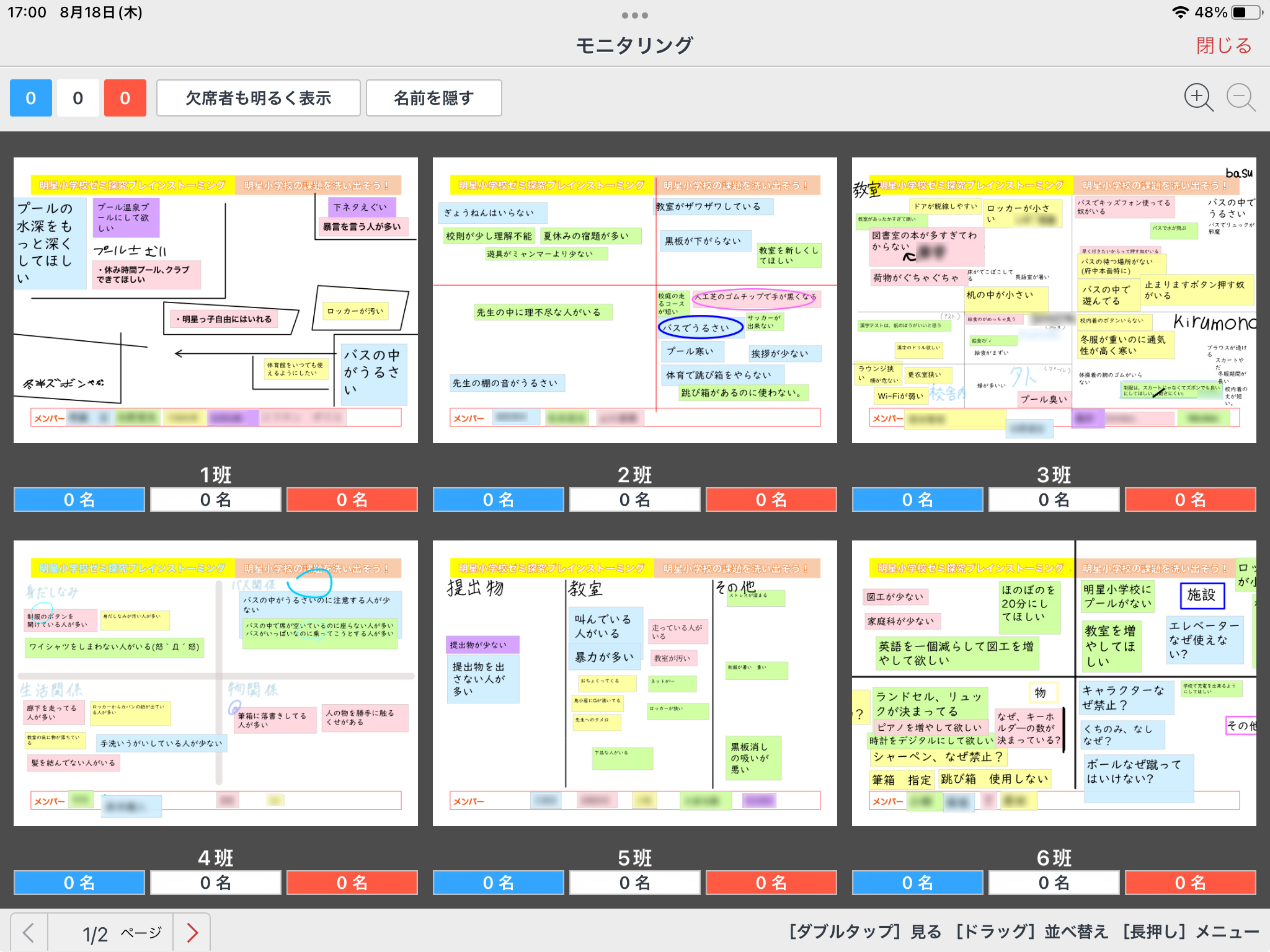
Task: Open 5班 board thumbnail
Action: [x=634, y=683]
